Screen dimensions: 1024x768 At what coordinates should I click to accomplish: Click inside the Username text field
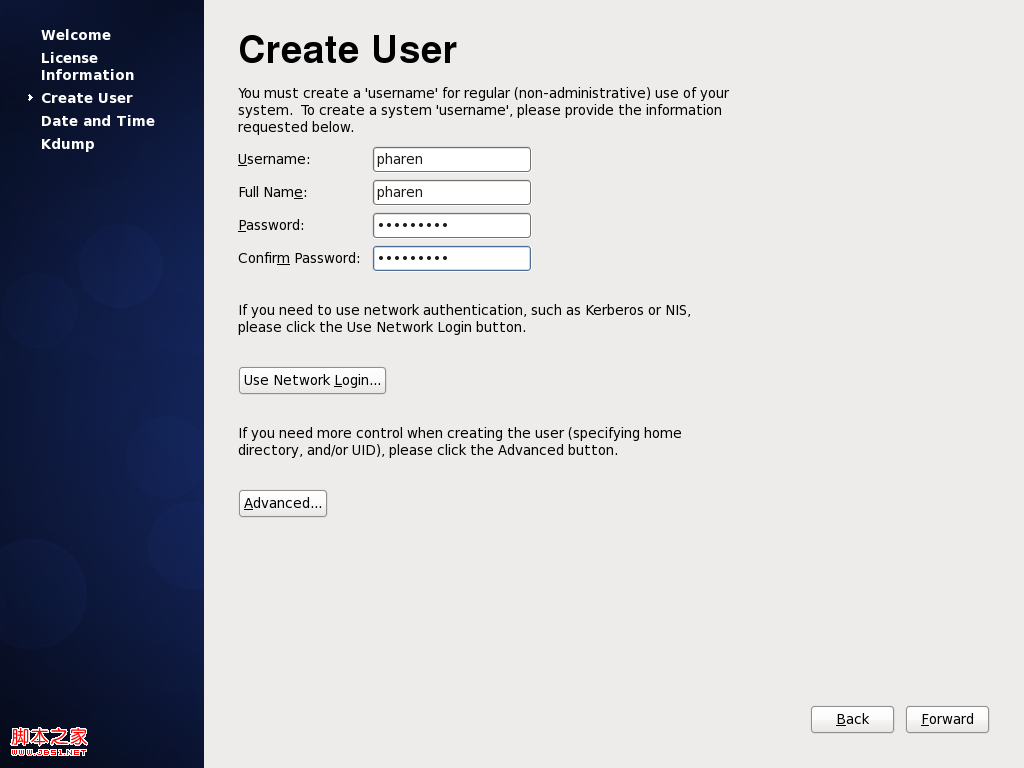[x=451, y=159]
